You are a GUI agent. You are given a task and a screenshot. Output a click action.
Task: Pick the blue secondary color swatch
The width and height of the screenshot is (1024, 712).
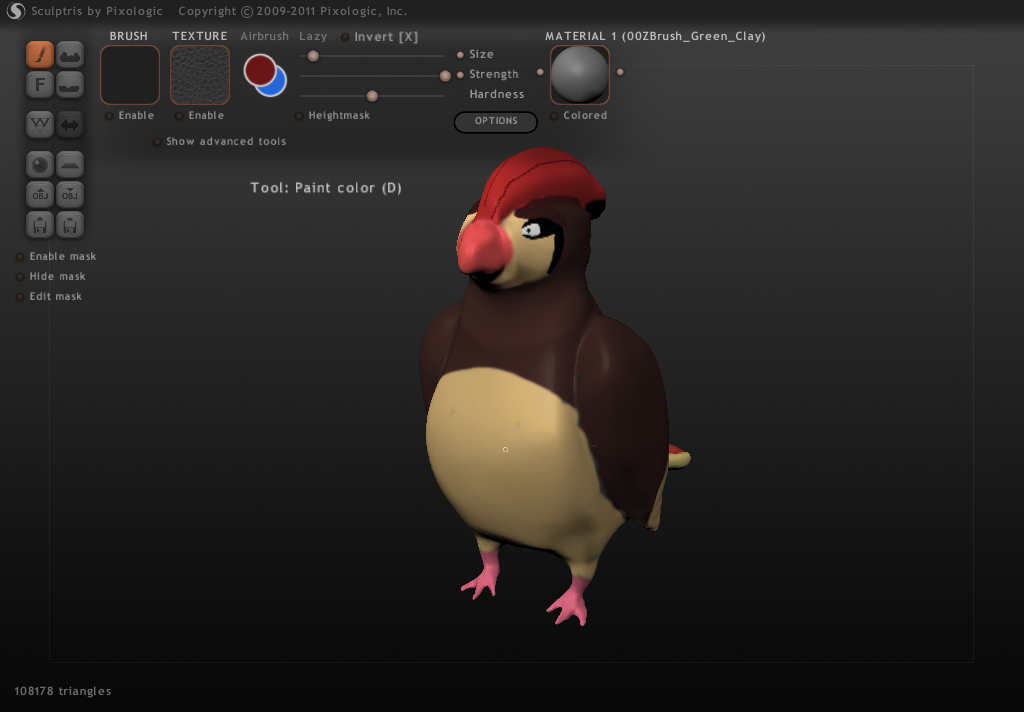(x=278, y=88)
